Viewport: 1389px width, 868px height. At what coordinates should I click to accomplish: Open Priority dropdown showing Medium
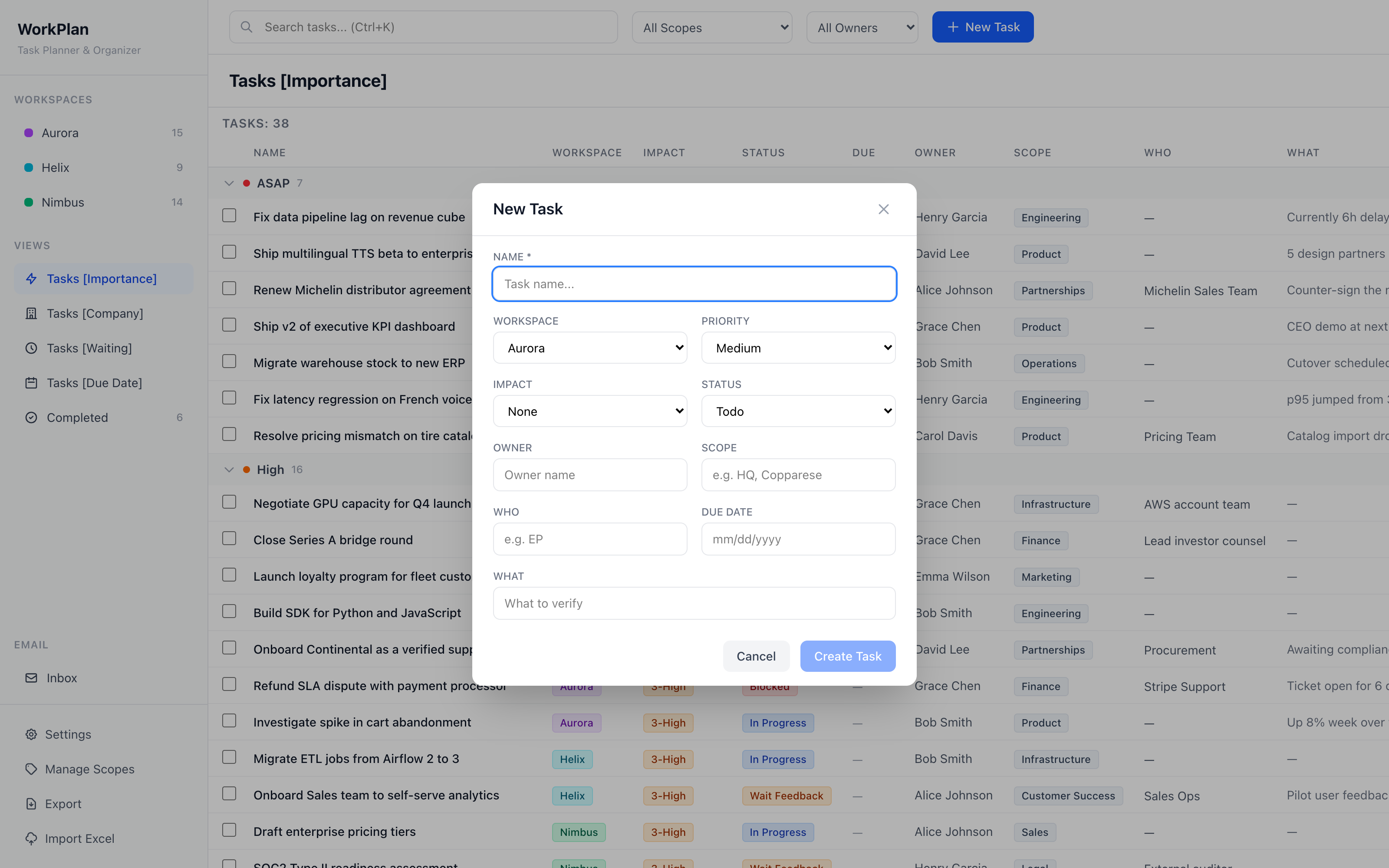[x=798, y=348]
